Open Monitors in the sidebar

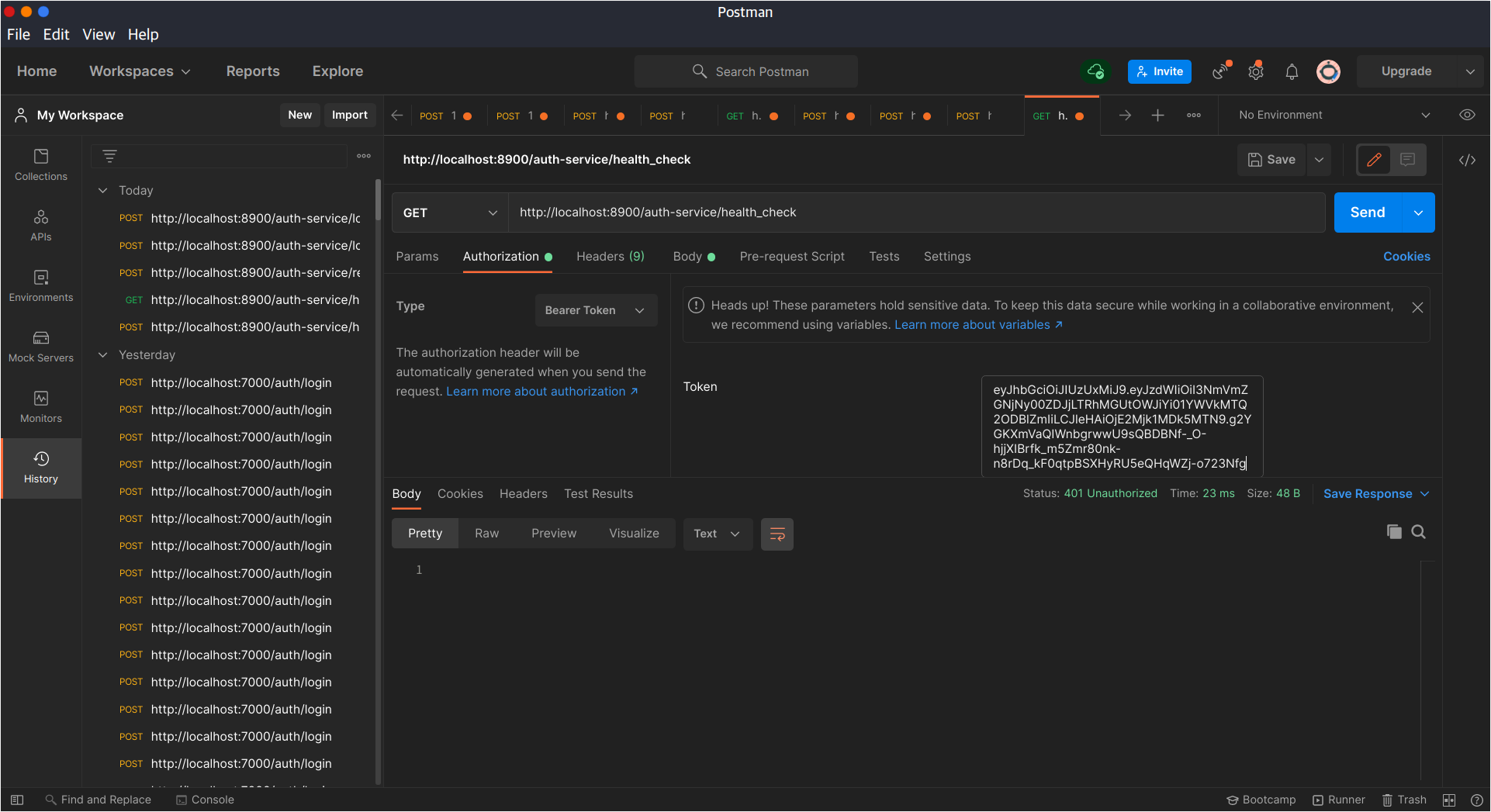[41, 407]
